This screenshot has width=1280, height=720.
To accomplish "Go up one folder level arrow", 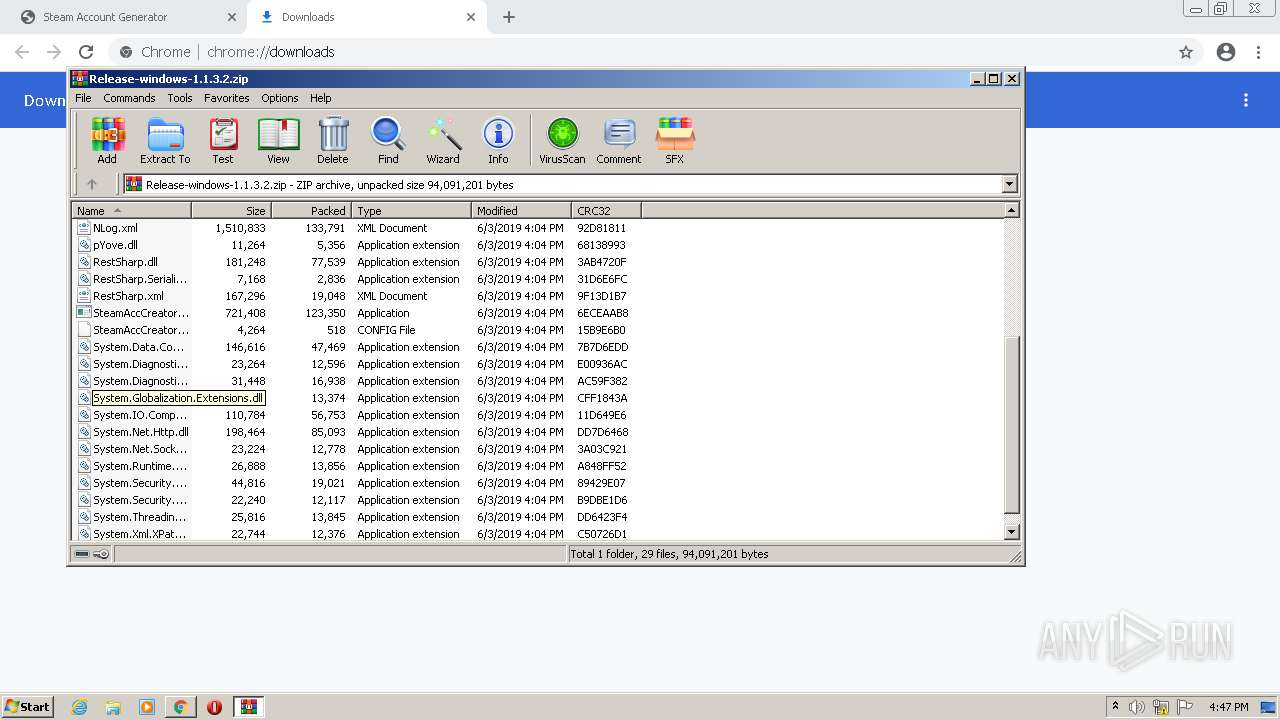I will pyautogui.click(x=92, y=184).
